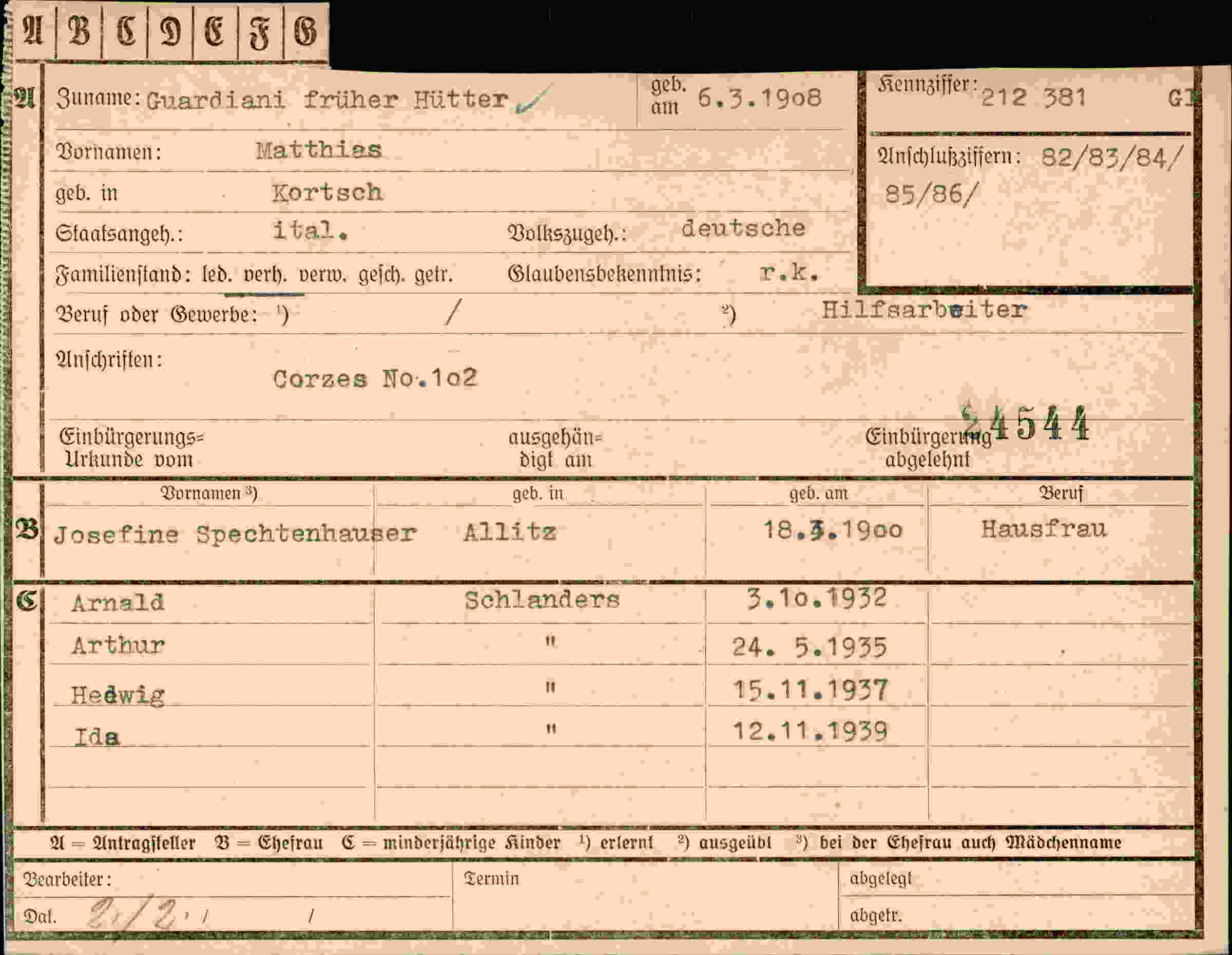Click the religion value "r.k."

pyautogui.click(x=789, y=273)
